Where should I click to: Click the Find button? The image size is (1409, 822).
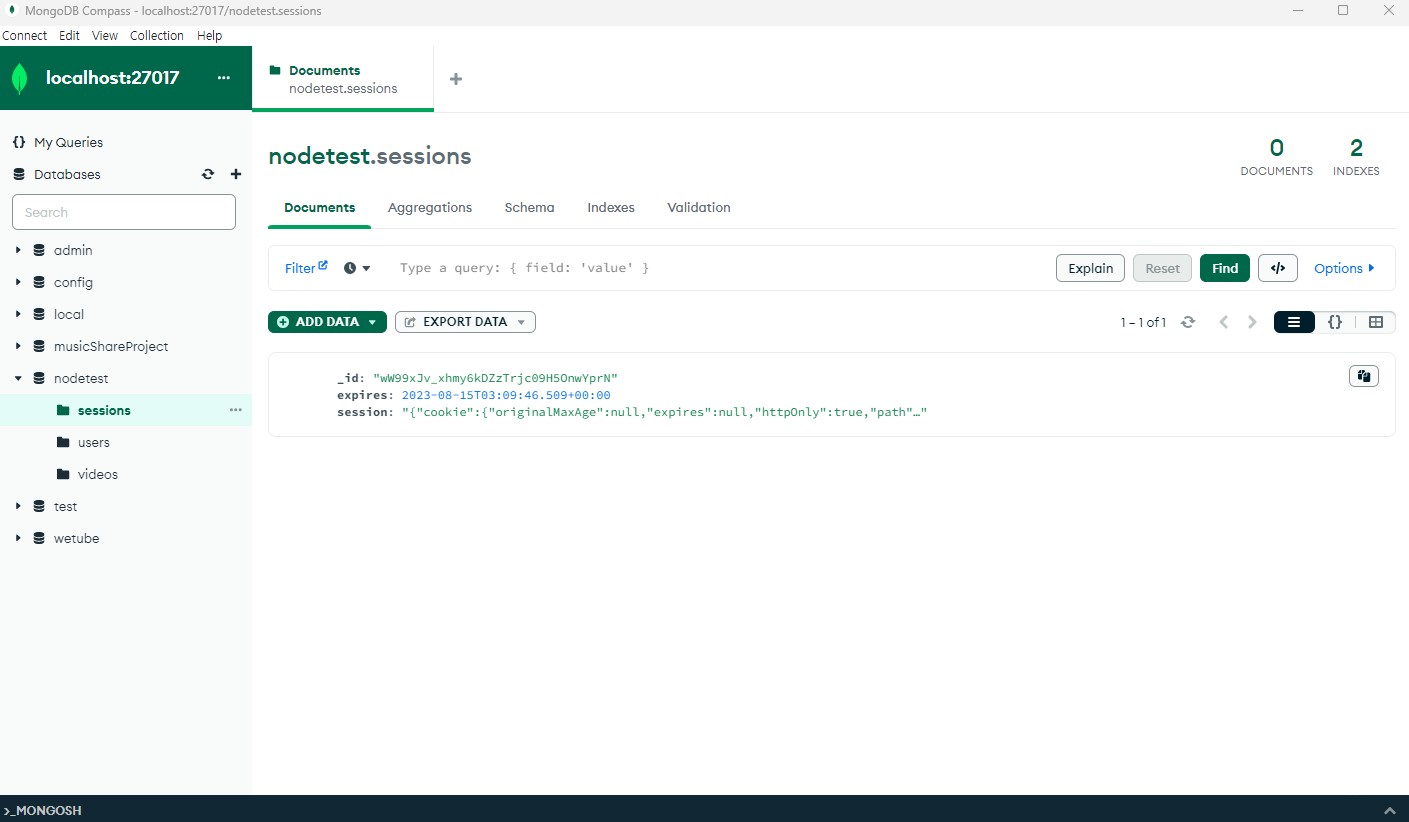click(x=1225, y=268)
